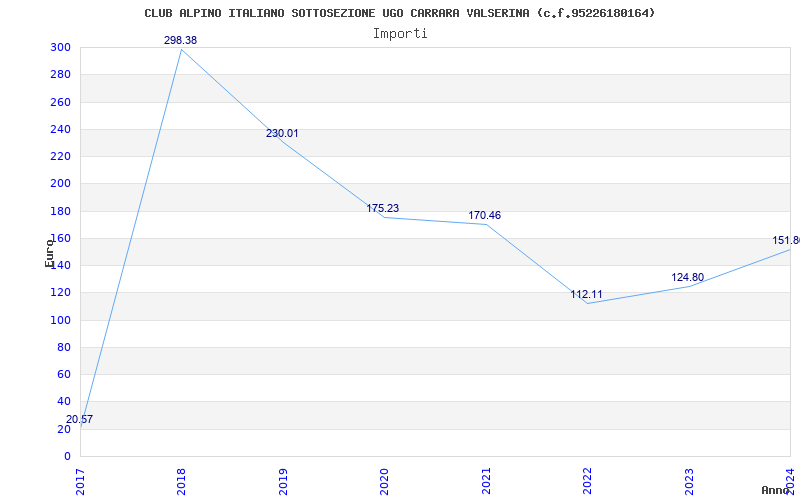Click the y-axis value 200

60,184
